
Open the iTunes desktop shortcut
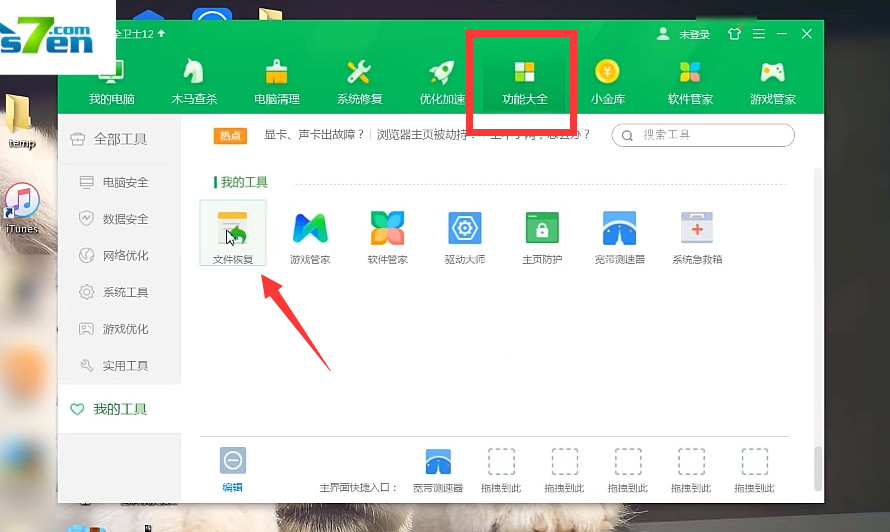pyautogui.click(x=22, y=208)
